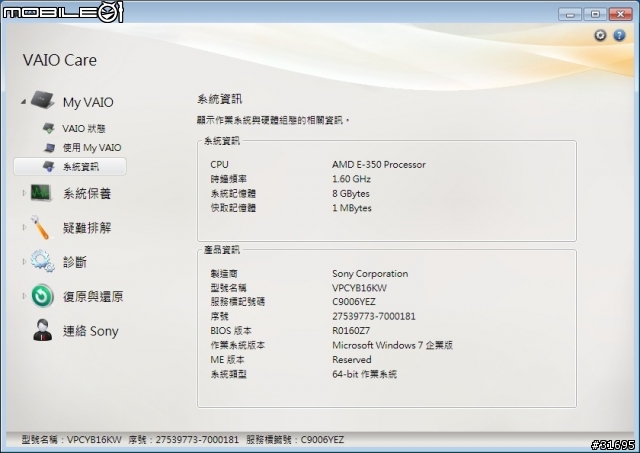The width and height of the screenshot is (640, 453).
Task: Close the VAIO Care window
Action: (620, 14)
